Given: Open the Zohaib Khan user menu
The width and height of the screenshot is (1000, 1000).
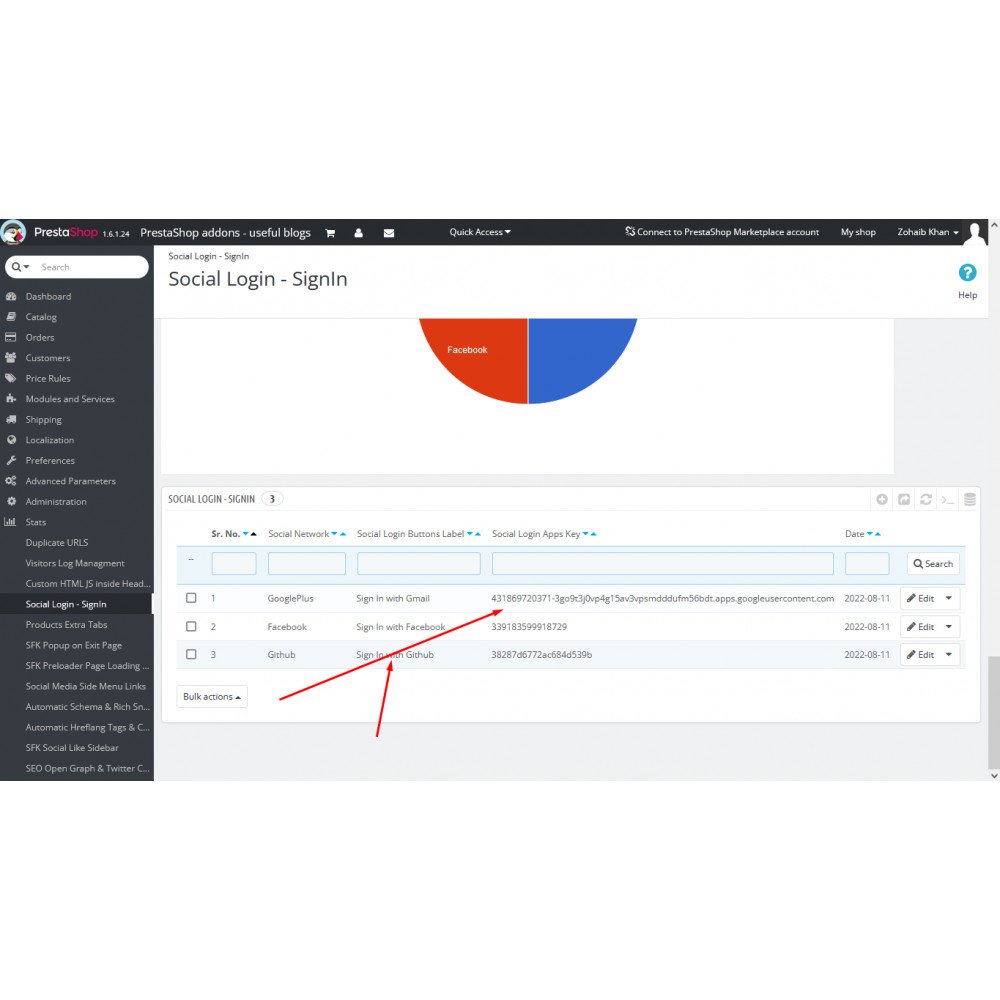Looking at the screenshot, I should coord(928,232).
